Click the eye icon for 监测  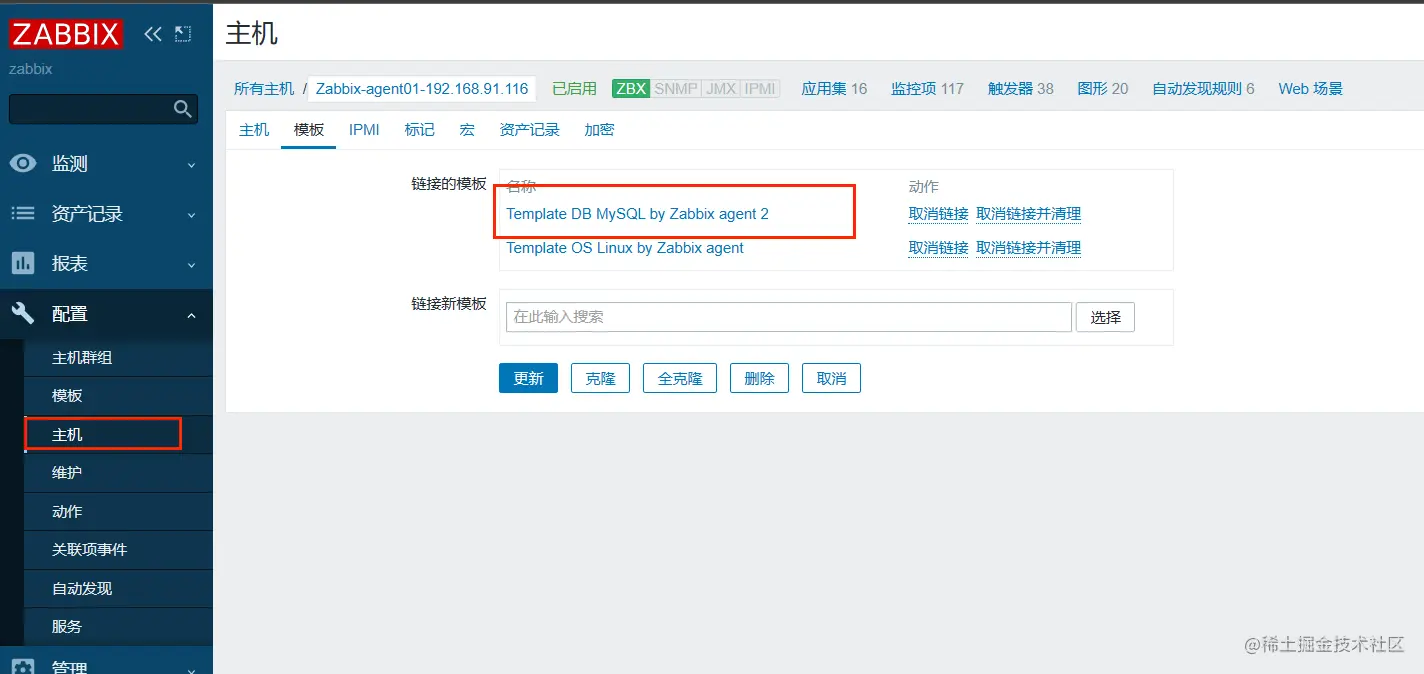pos(23,163)
